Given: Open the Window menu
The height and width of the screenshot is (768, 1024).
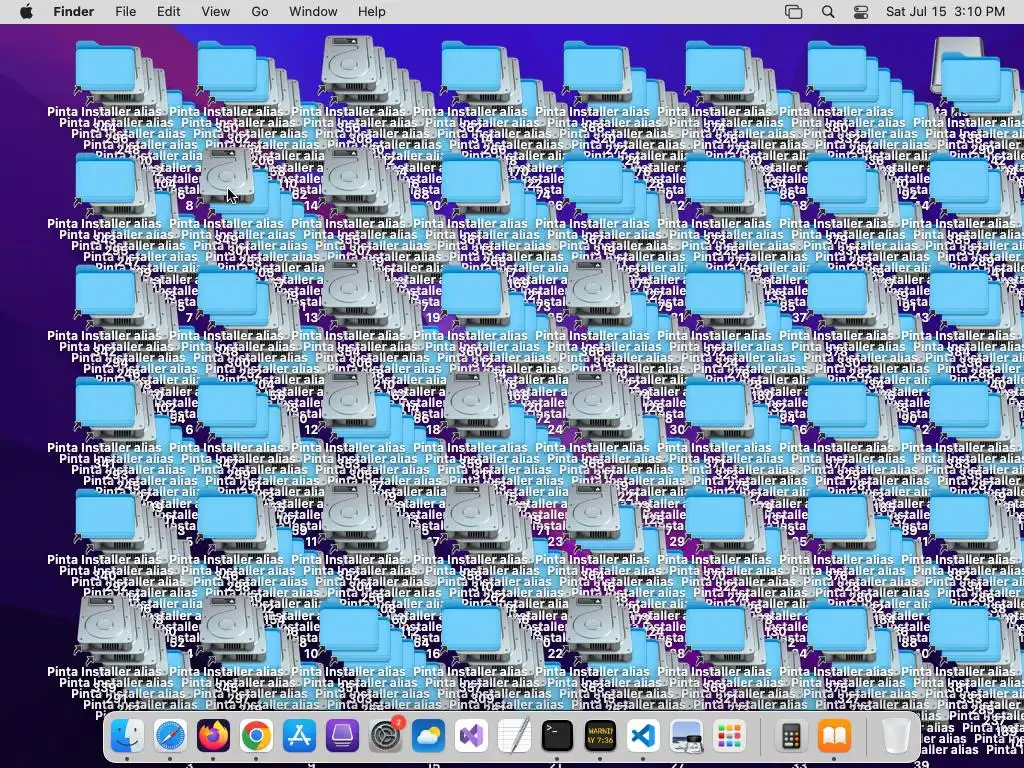Looking at the screenshot, I should 313,12.
